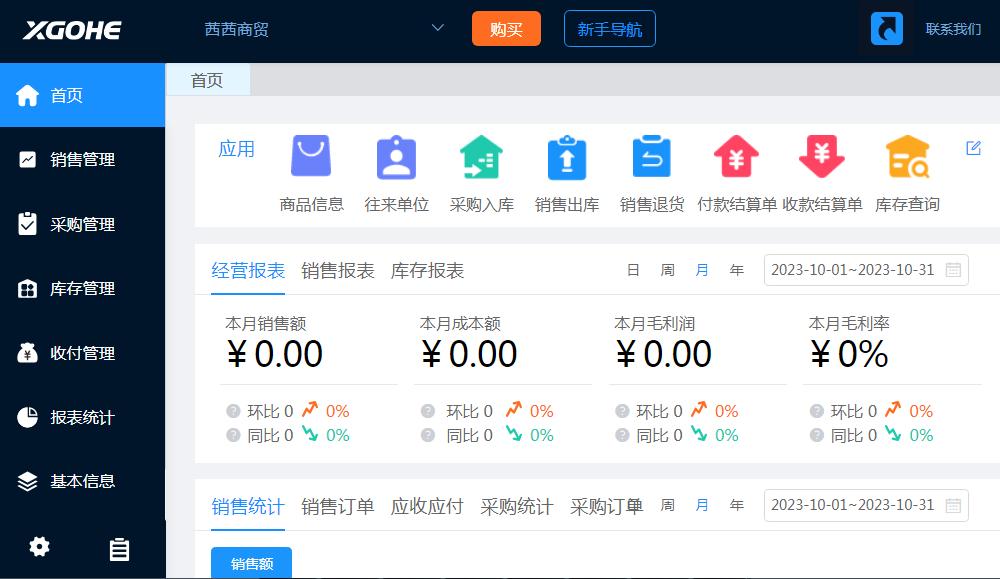This screenshot has width=1000, height=579.
Task: Switch to the 销售订单 tab
Action: coord(337,506)
